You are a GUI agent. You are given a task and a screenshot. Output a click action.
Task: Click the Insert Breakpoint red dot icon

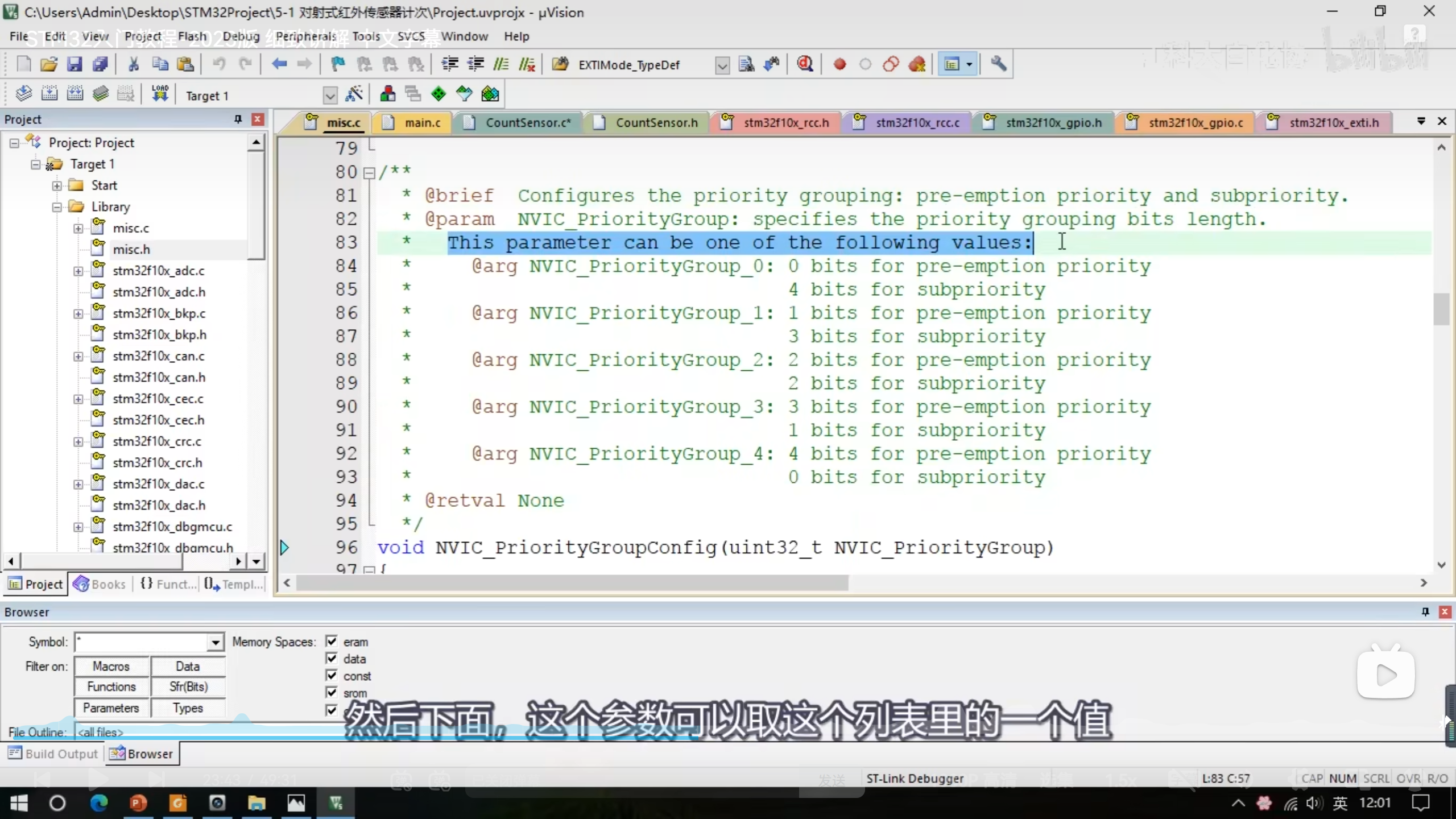coord(839,64)
